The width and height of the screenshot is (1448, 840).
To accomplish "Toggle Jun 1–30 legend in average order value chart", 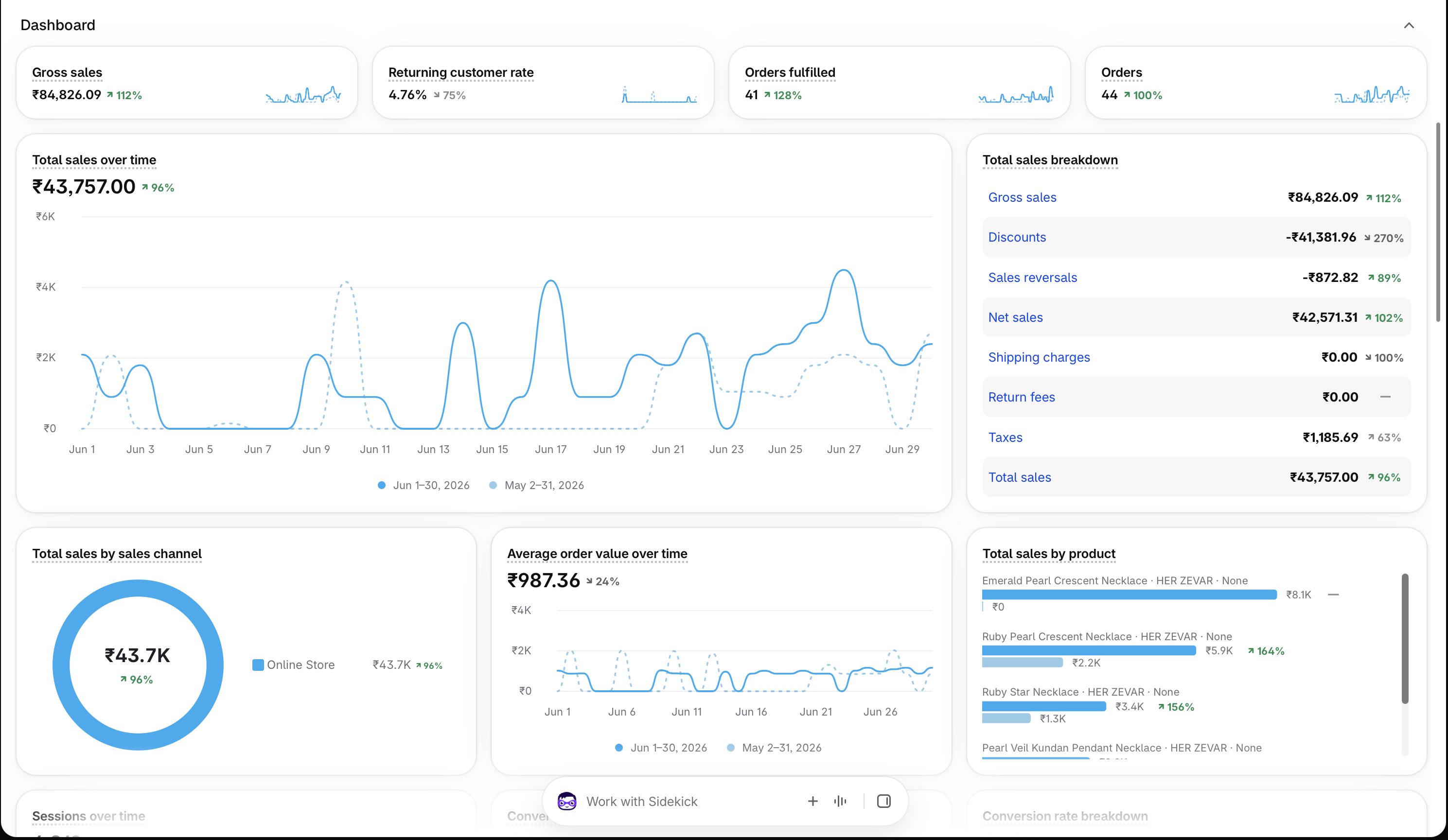I will 661,748.
